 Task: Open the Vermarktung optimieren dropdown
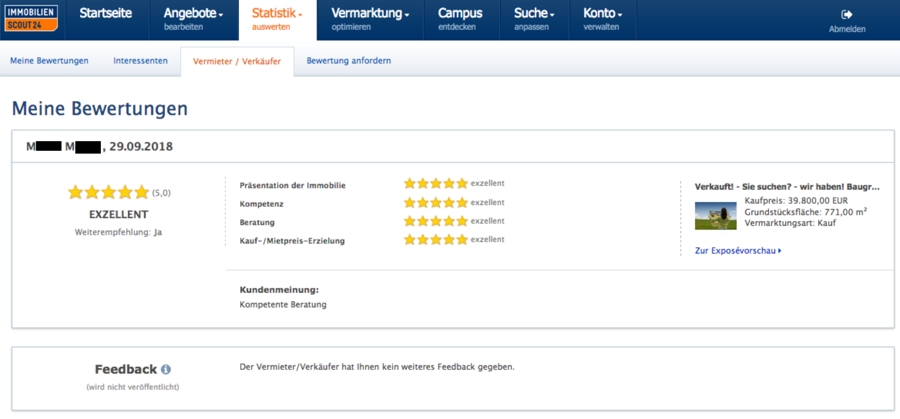[370, 20]
